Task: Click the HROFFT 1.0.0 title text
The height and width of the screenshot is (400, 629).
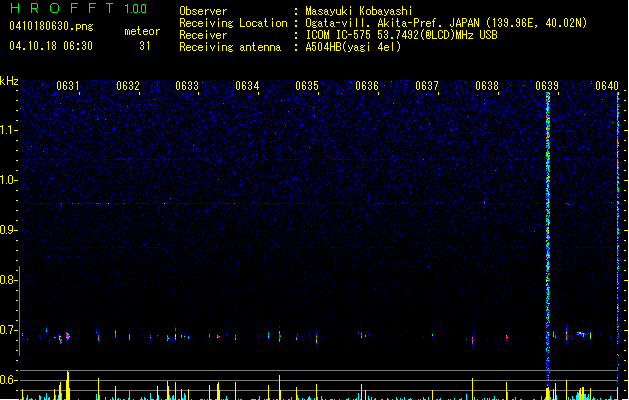Action: click(x=78, y=8)
